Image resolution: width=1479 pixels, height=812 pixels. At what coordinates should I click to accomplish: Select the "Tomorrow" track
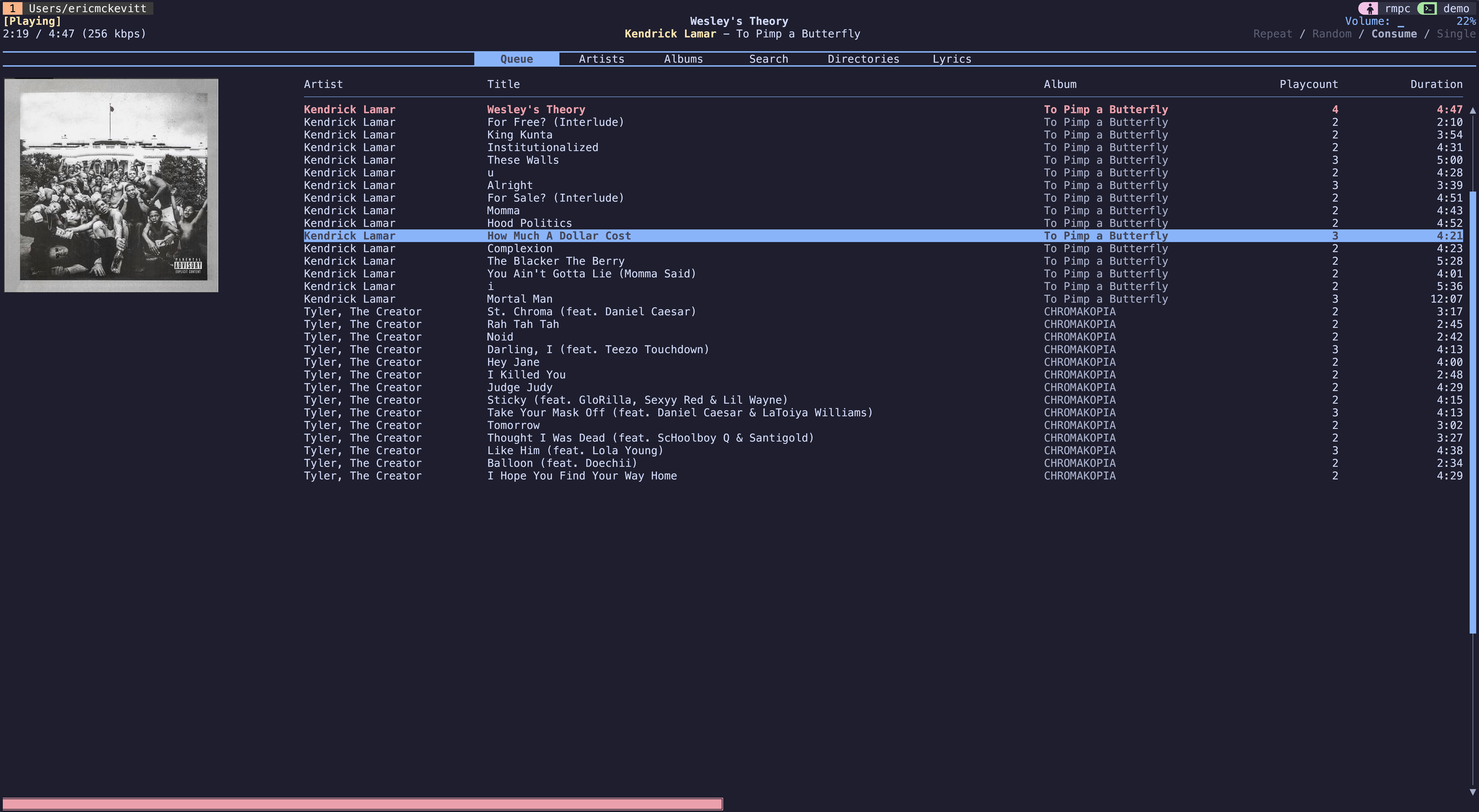(x=883, y=425)
